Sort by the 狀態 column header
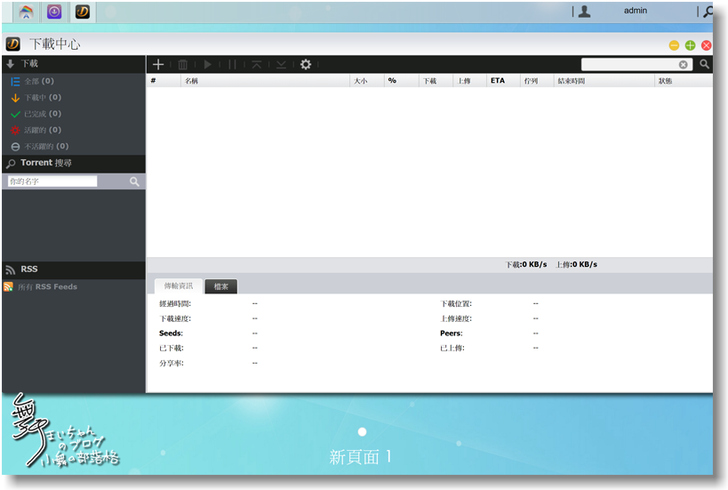The image size is (728, 490). 683,81
